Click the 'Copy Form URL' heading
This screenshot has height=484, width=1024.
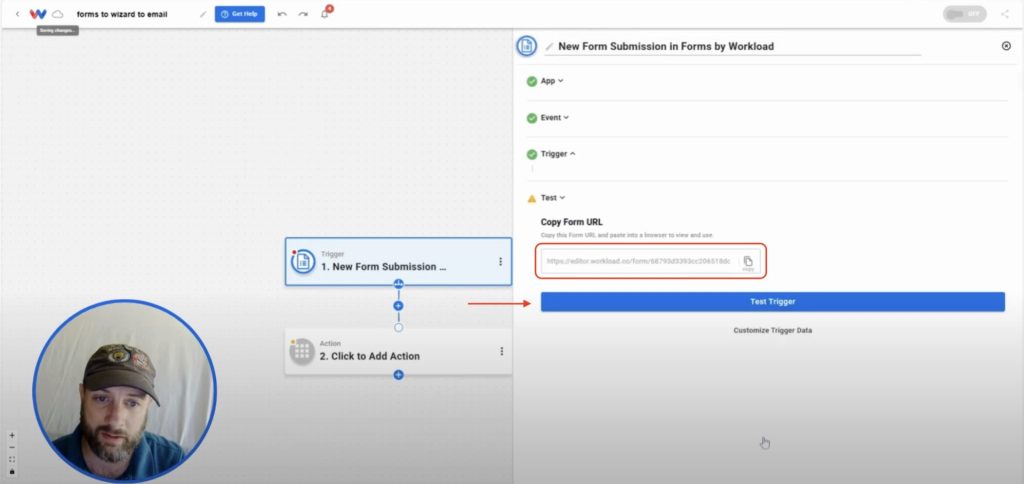click(x=571, y=222)
